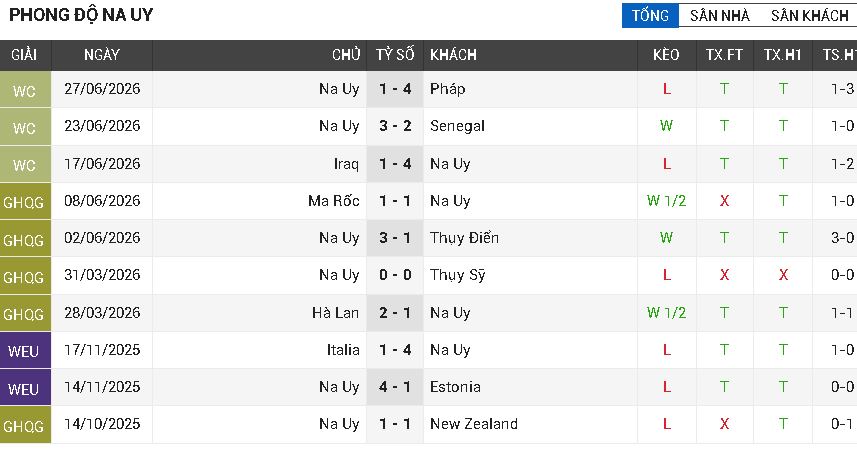Open the Hà Lan 2 - 1 score
The height and width of the screenshot is (453, 857).
(395, 313)
